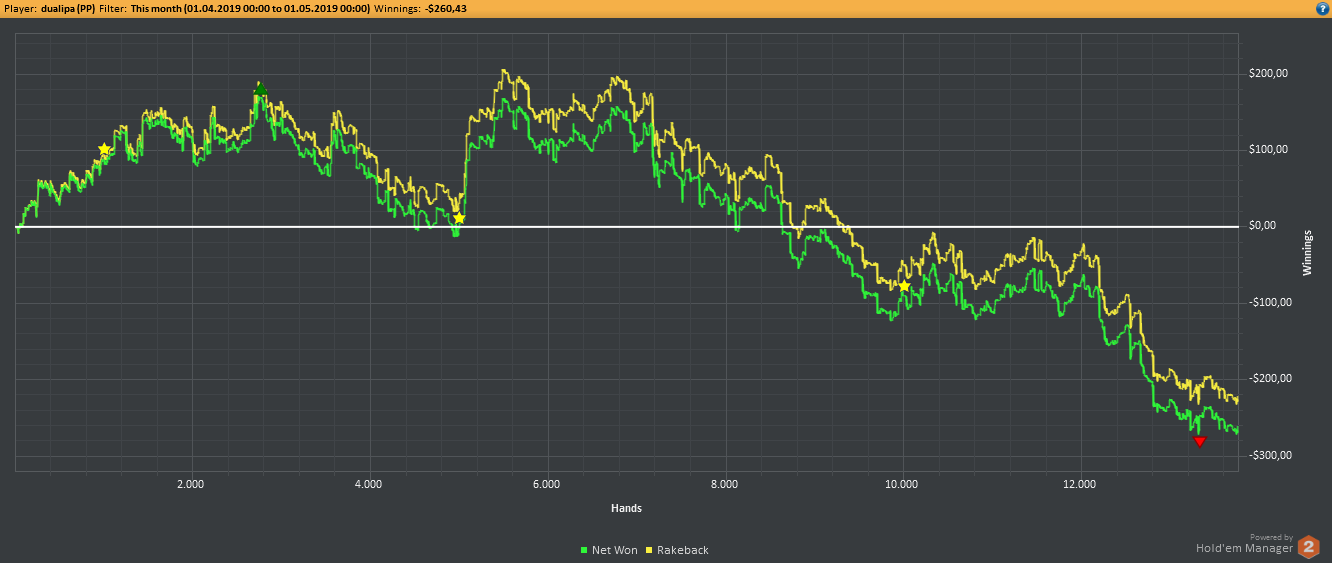
Task: Click the winnings total -$260,43
Action: (446, 8)
